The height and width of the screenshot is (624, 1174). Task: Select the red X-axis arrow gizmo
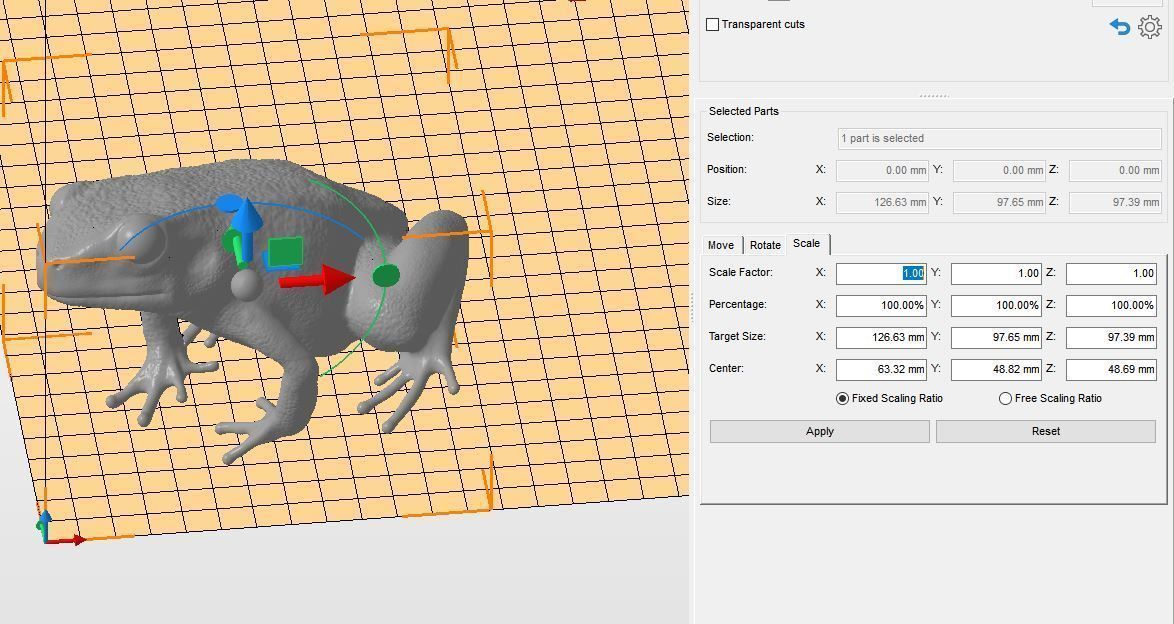coord(317,279)
